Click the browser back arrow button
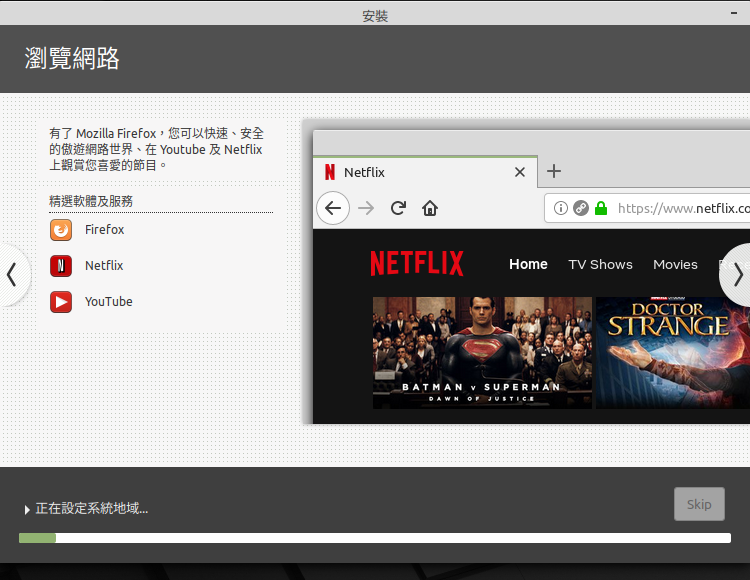Screen dimensions: 750x580 pyautogui.click(x=333, y=208)
